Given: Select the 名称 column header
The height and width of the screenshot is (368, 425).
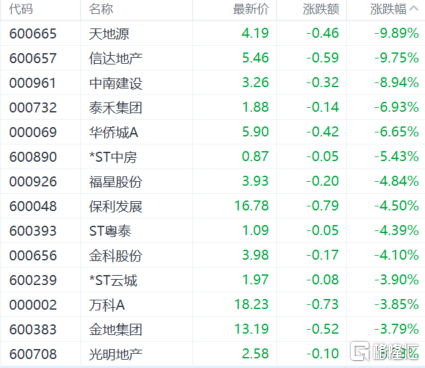Looking at the screenshot, I should coord(101,9).
